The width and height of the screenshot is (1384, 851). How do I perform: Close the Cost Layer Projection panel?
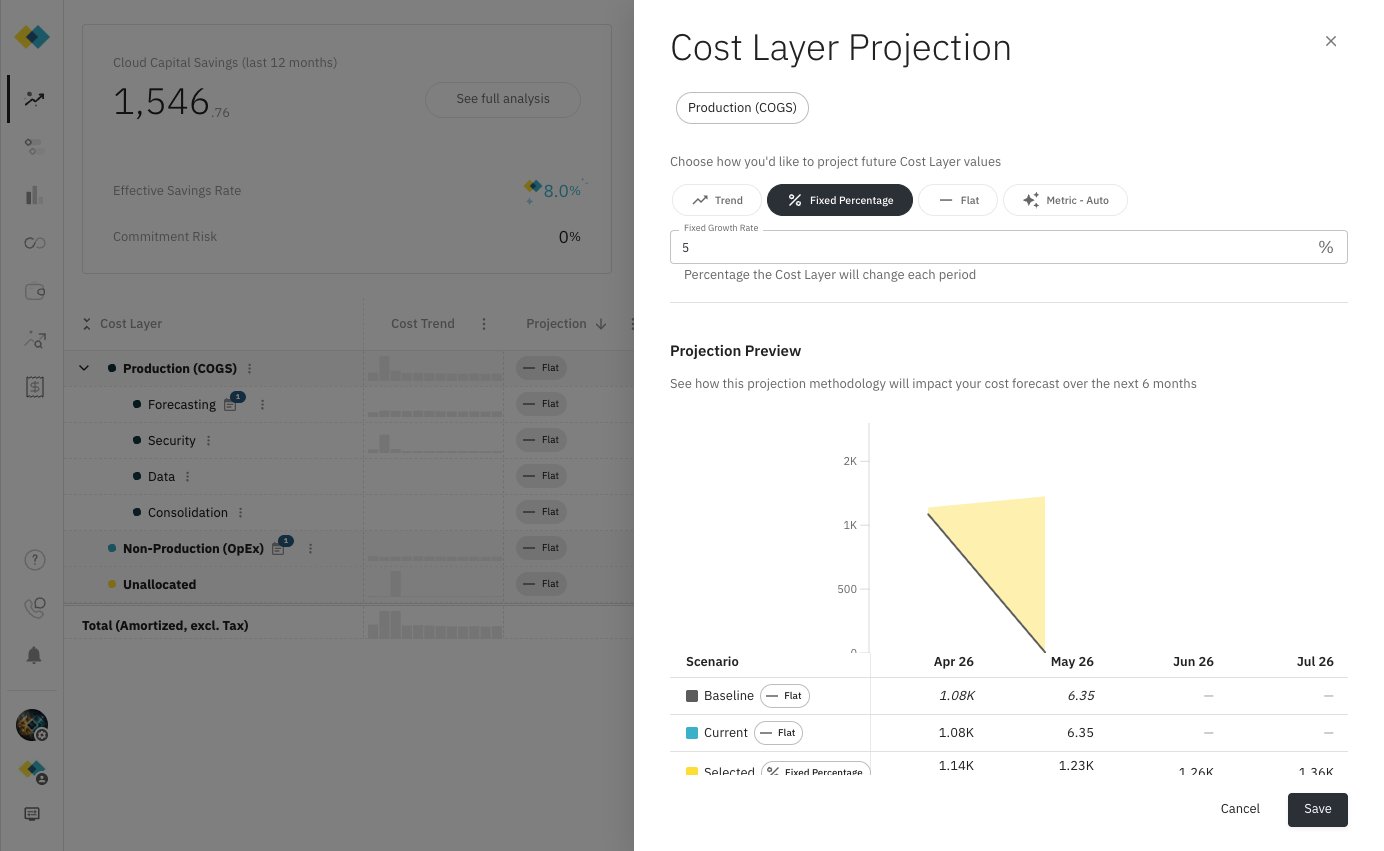pos(1330,41)
